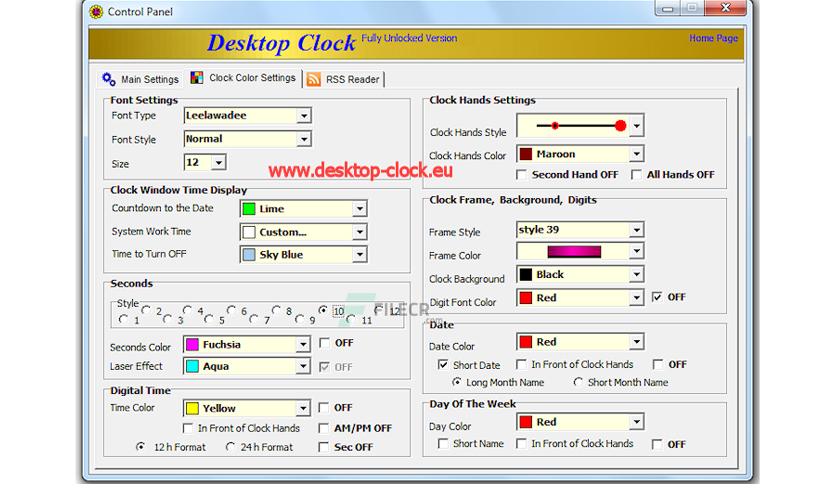Select Long Month Name radio button
Viewport: 836px width, 484px height.
457,382
